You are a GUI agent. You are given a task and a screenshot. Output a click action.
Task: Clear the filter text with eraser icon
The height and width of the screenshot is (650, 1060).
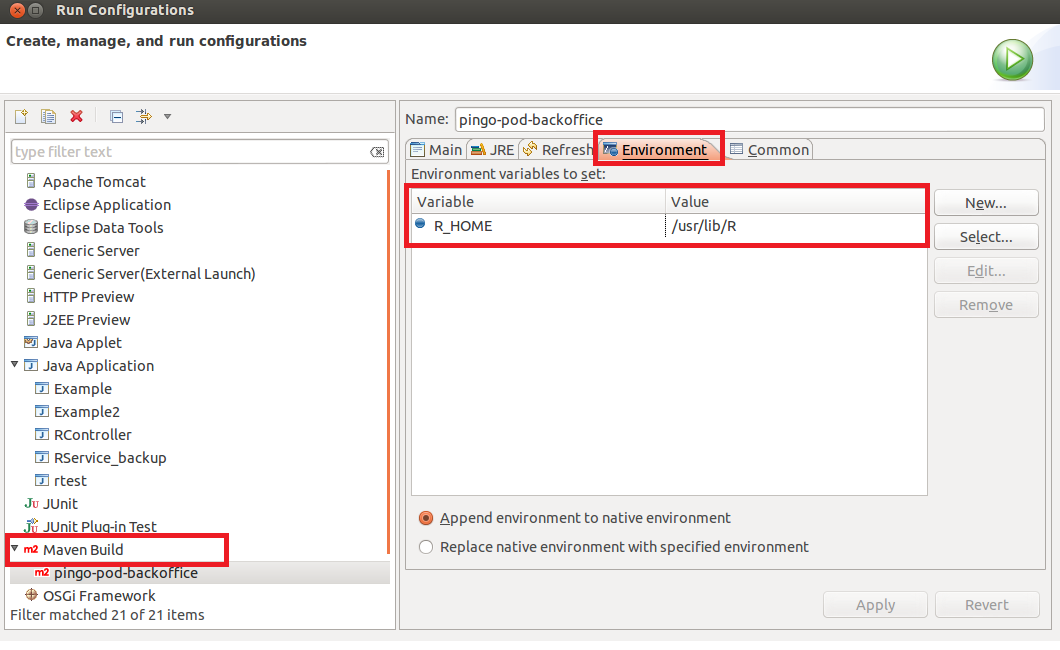377,152
